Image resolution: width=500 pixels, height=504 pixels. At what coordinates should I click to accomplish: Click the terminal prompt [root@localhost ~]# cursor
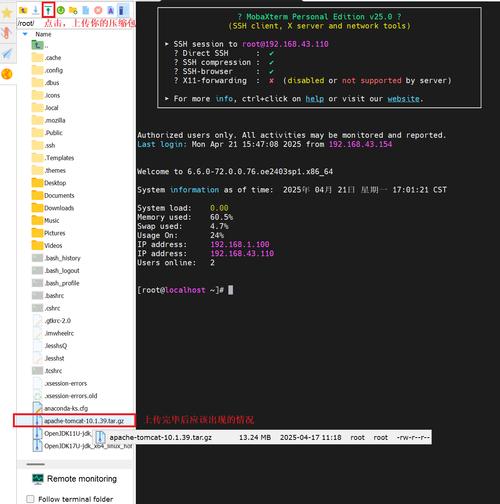point(230,290)
